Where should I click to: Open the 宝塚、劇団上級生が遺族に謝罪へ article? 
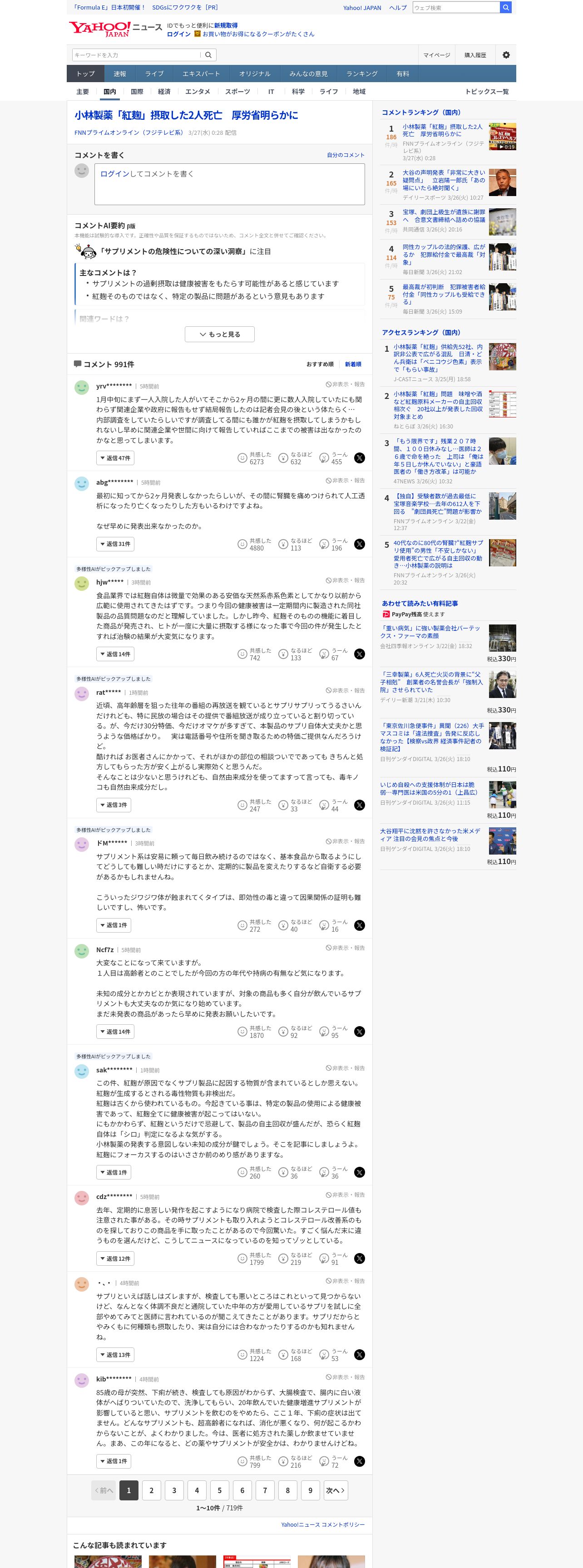444,216
